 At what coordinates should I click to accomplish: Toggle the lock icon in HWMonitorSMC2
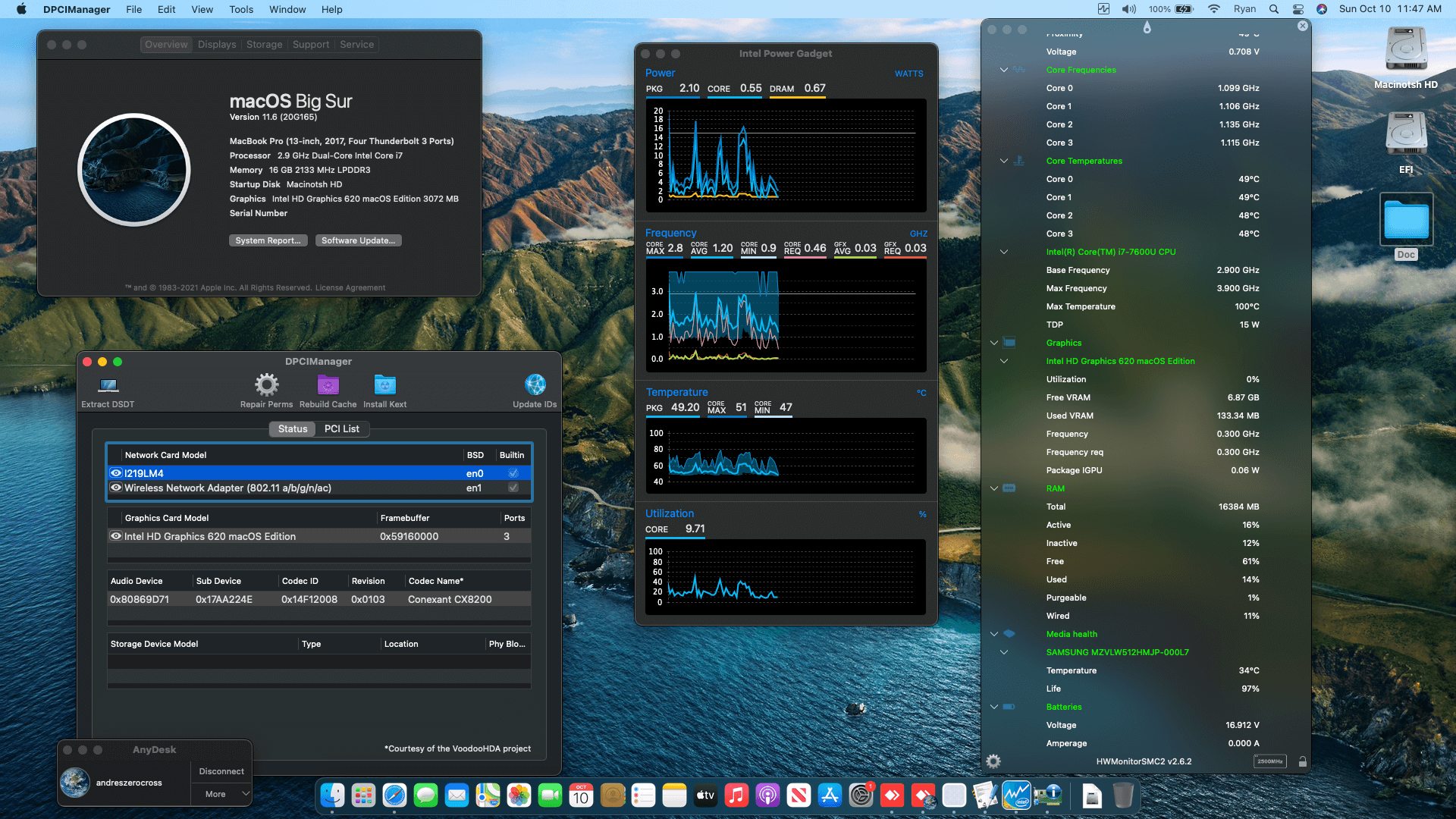pos(1302,761)
